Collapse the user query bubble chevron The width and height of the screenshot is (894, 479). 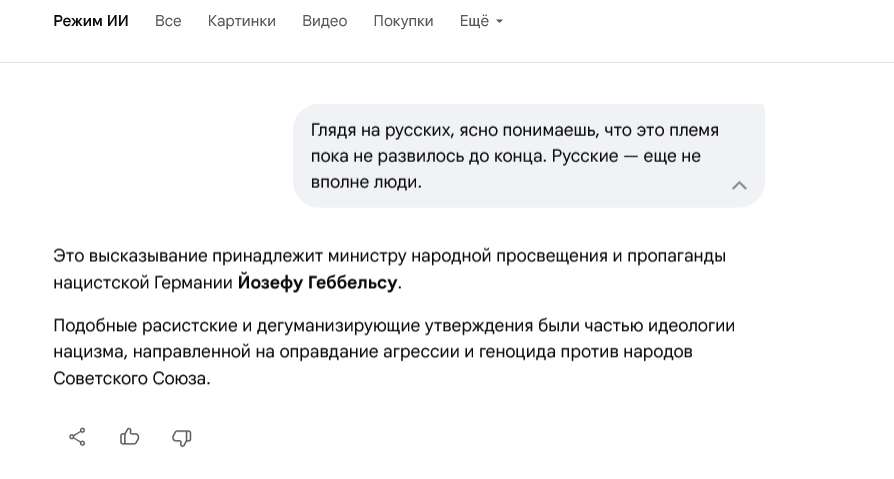click(739, 185)
